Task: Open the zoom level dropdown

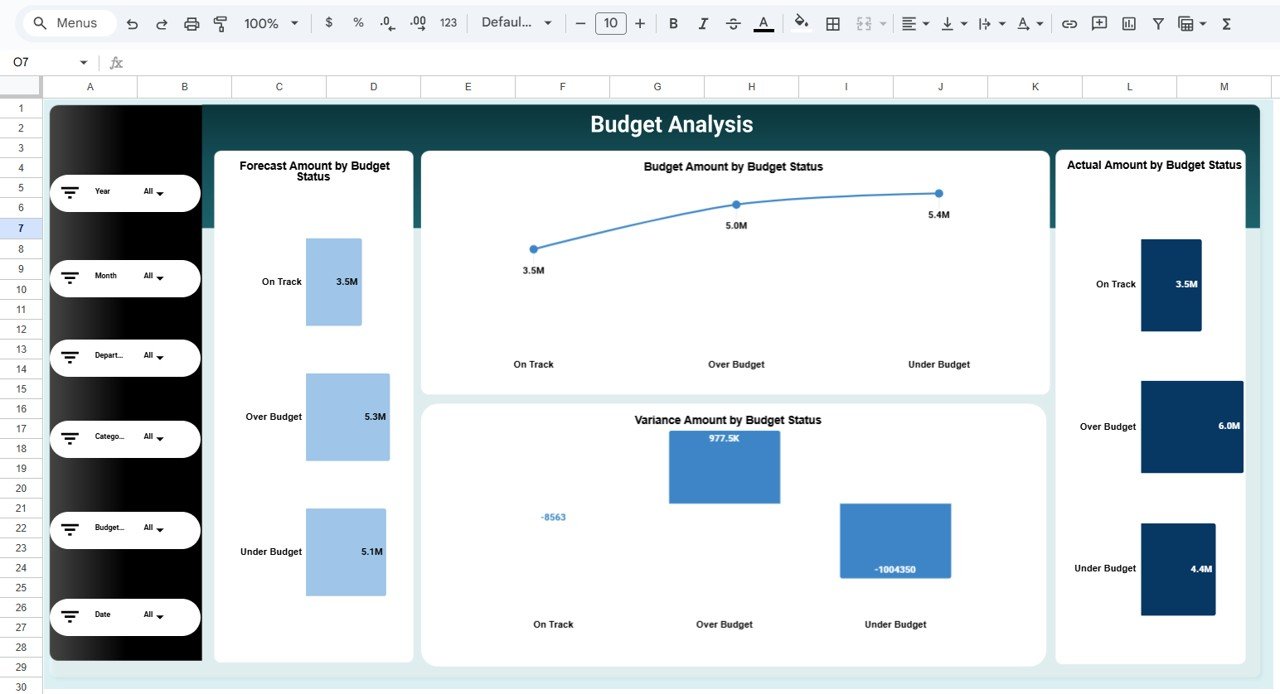Action: [x=271, y=23]
